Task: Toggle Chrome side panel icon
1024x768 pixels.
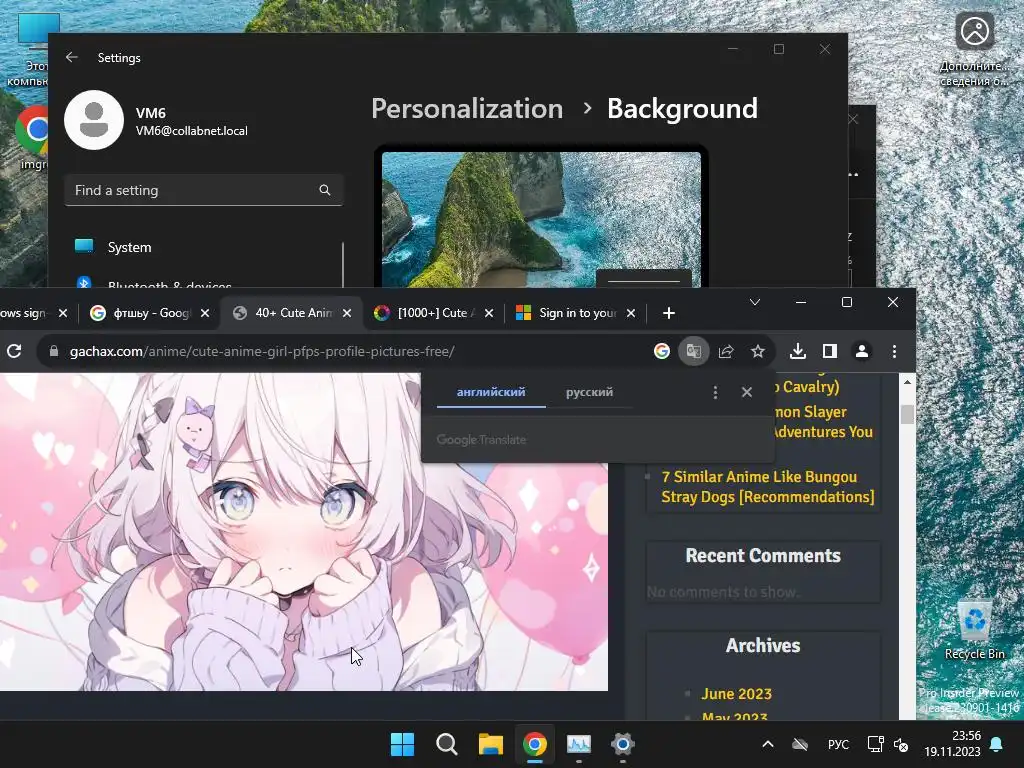Action: 829,351
